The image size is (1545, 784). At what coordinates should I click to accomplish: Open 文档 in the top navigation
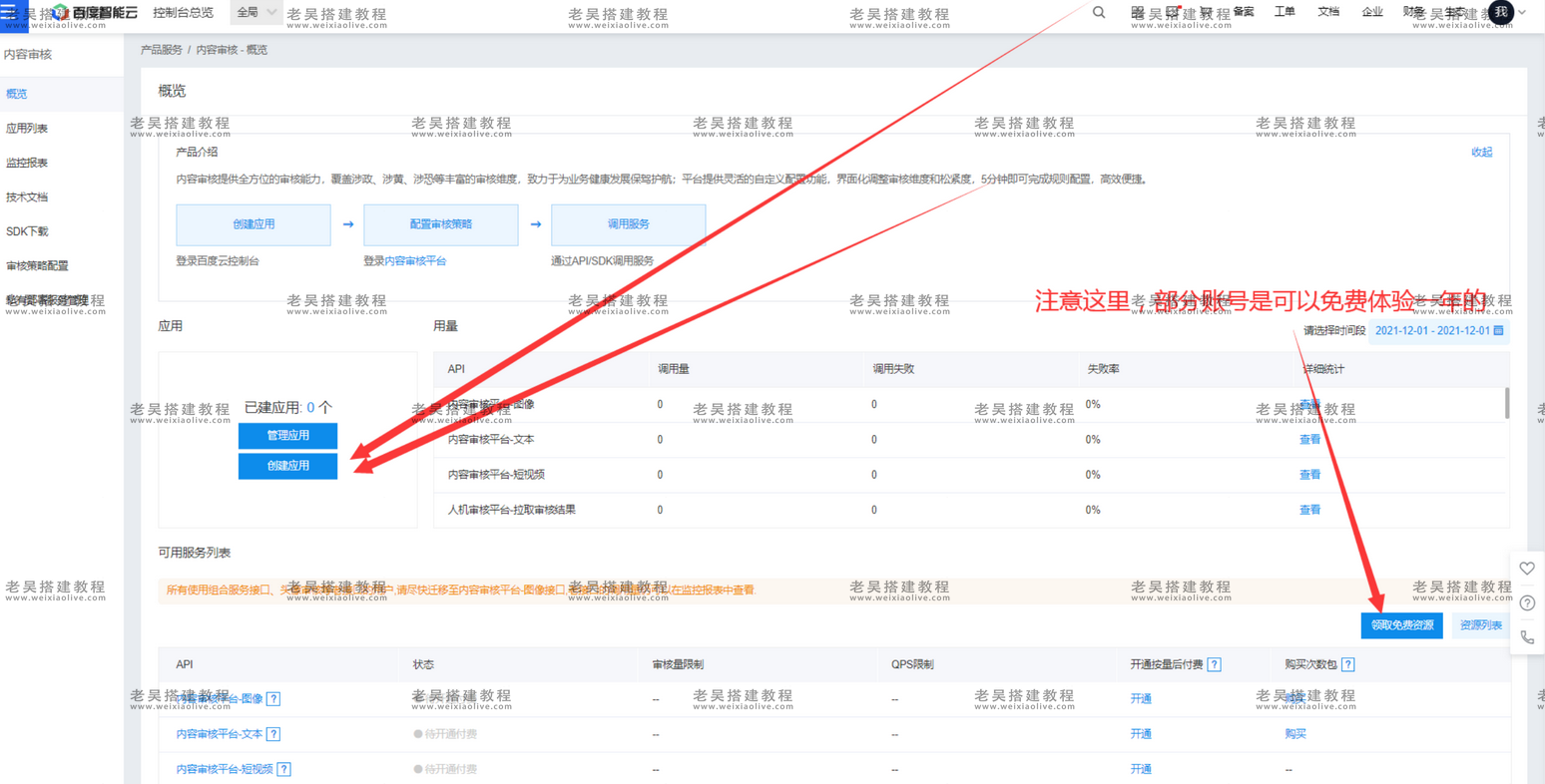(1328, 12)
